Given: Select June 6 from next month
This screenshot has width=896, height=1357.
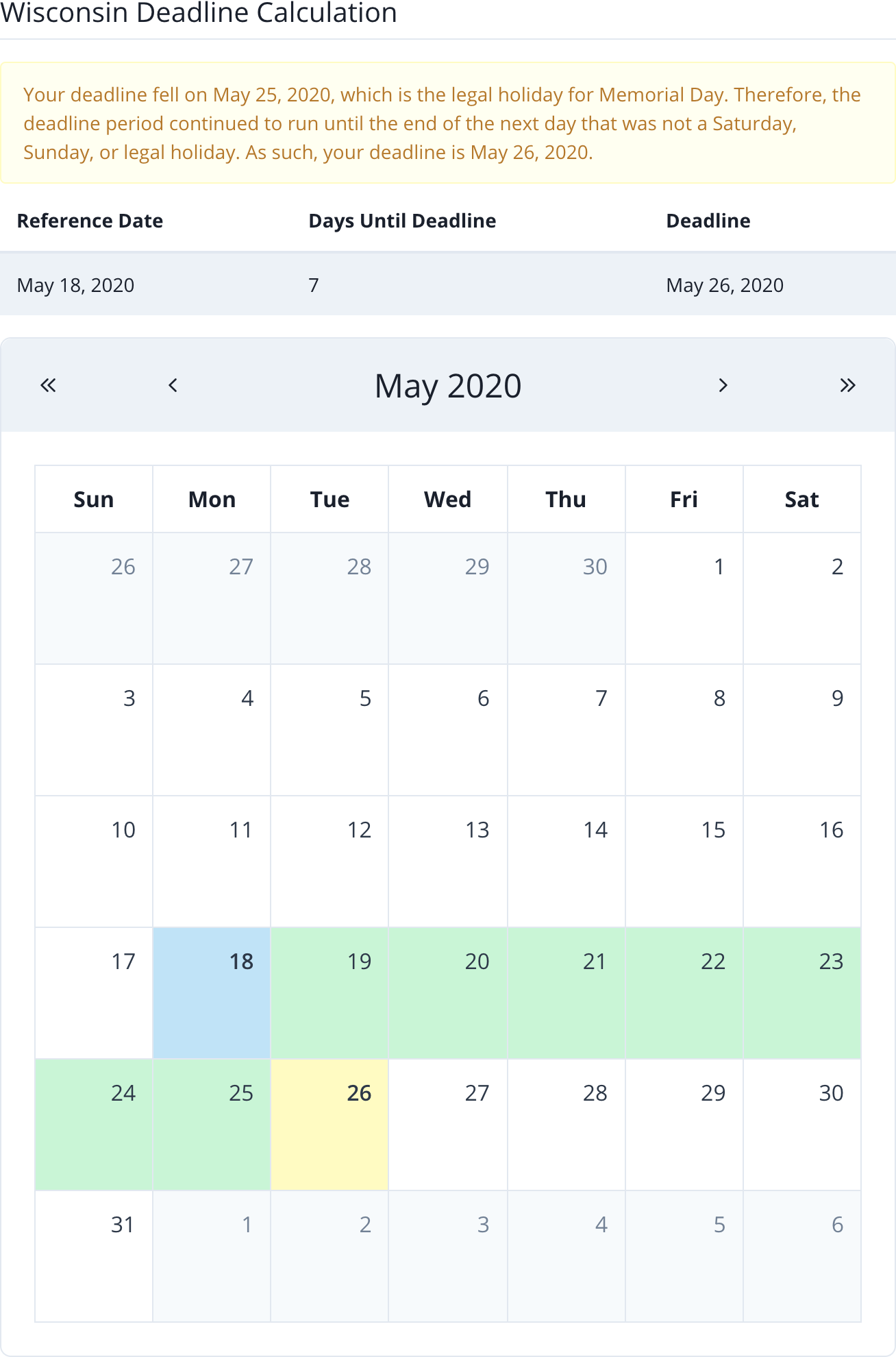Looking at the screenshot, I should 801,1256.
